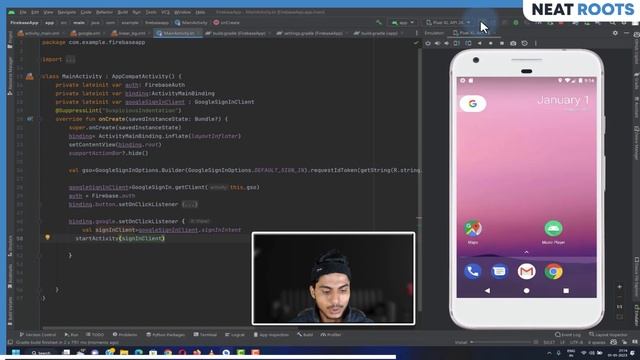
Task: Open the emulator extended controls dots
Action: tap(536, 43)
